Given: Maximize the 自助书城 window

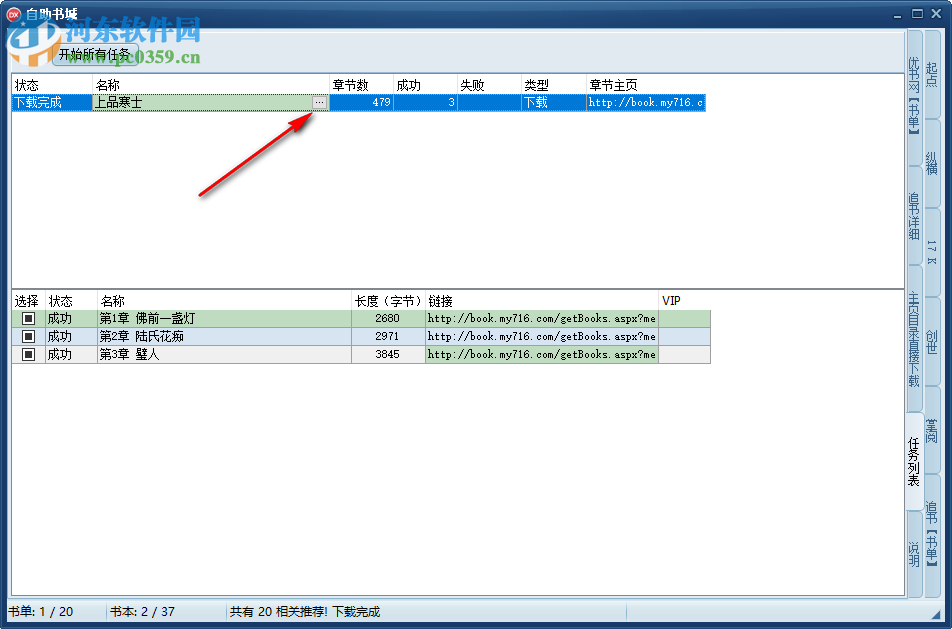Looking at the screenshot, I should [x=917, y=14].
